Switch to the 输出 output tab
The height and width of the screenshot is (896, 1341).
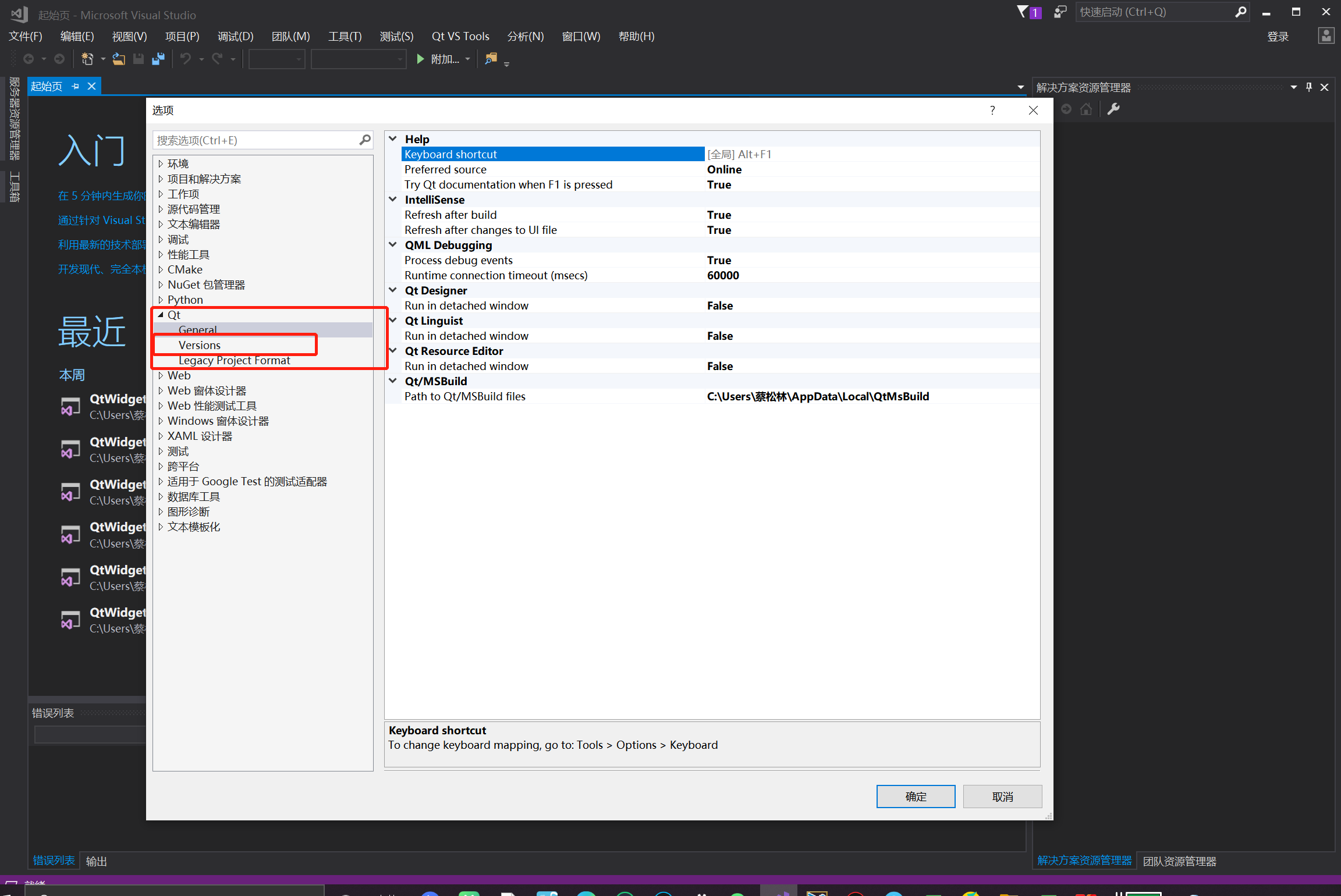click(x=96, y=861)
